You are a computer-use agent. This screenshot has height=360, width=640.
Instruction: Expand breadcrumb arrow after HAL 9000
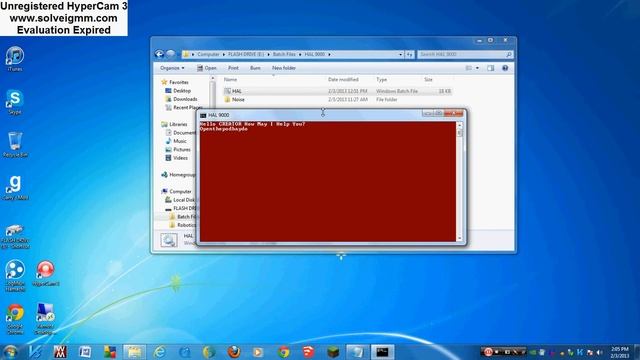(x=329, y=54)
